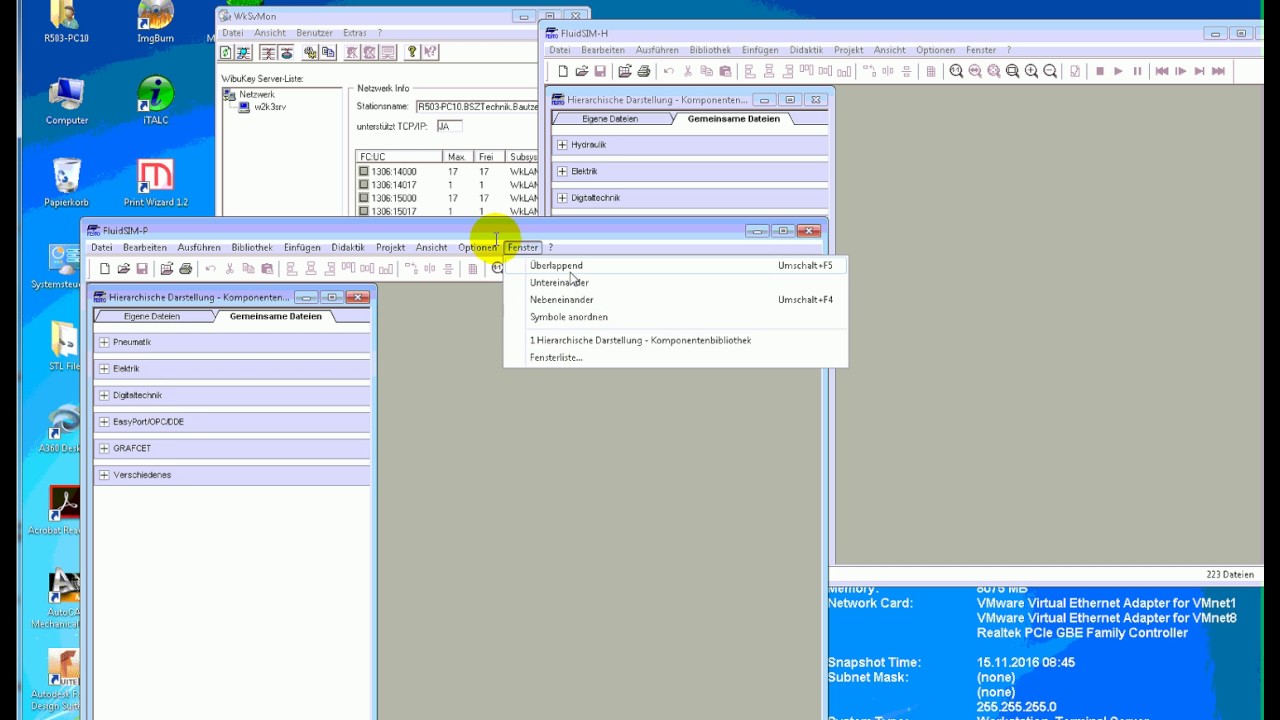
Task: Click Save icon in FluidSIM-P toolbar
Action: (x=142, y=269)
